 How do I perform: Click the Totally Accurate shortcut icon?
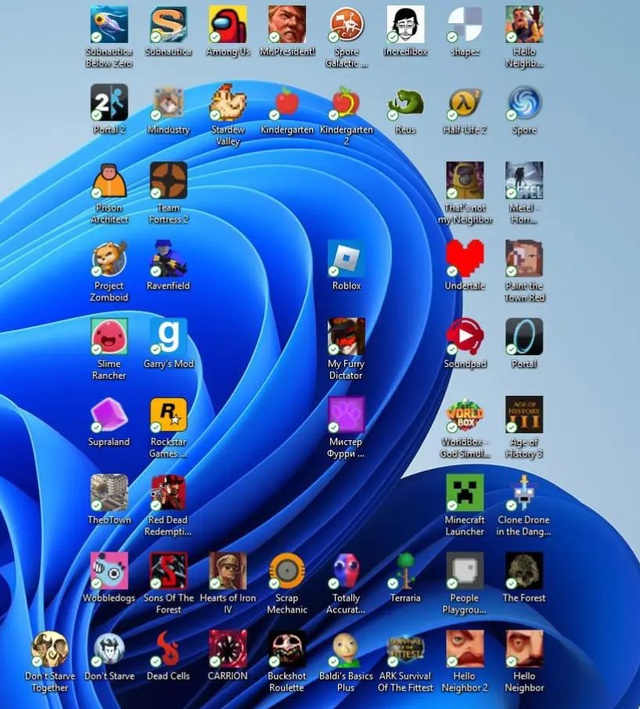[346, 571]
